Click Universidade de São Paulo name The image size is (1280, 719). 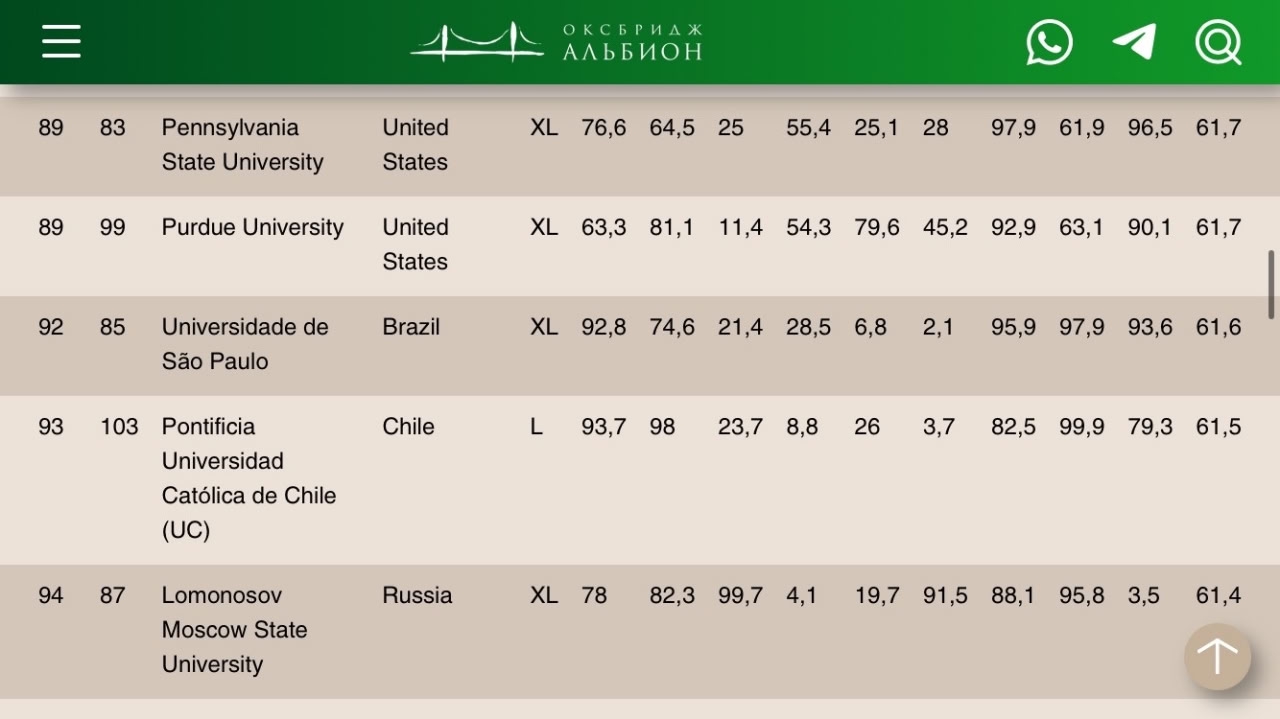245,344
